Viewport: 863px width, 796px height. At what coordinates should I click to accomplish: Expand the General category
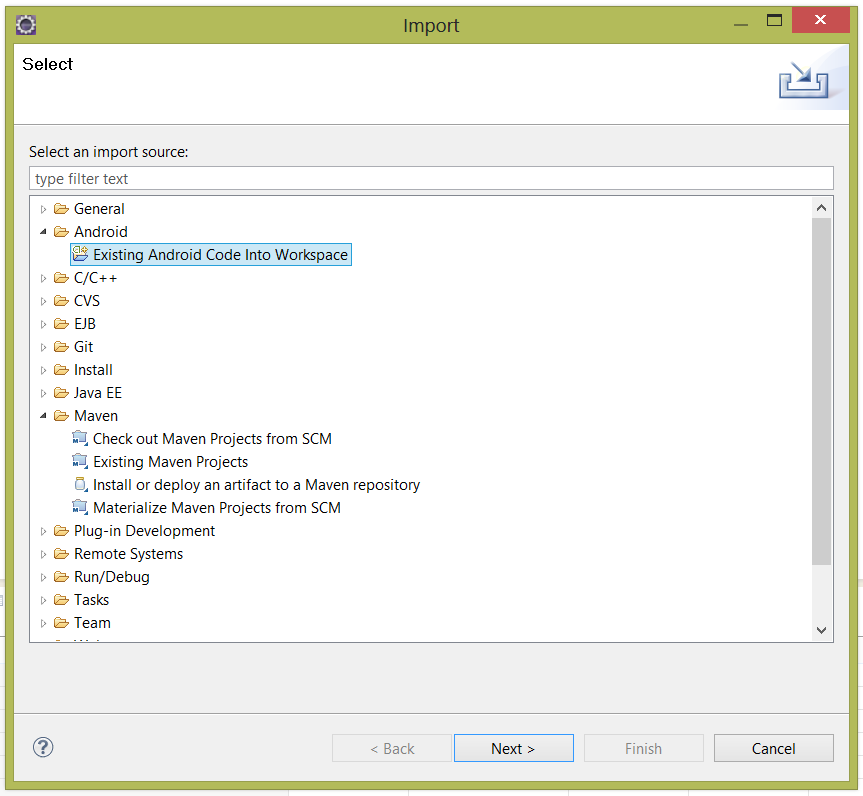[43, 209]
